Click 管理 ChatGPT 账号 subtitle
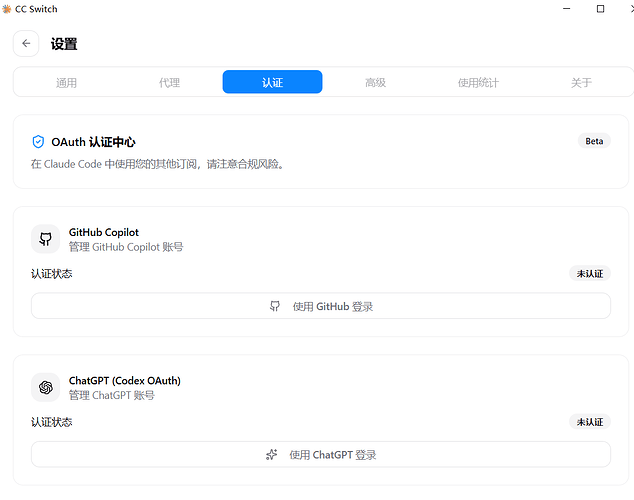634x500 pixels. [112, 395]
